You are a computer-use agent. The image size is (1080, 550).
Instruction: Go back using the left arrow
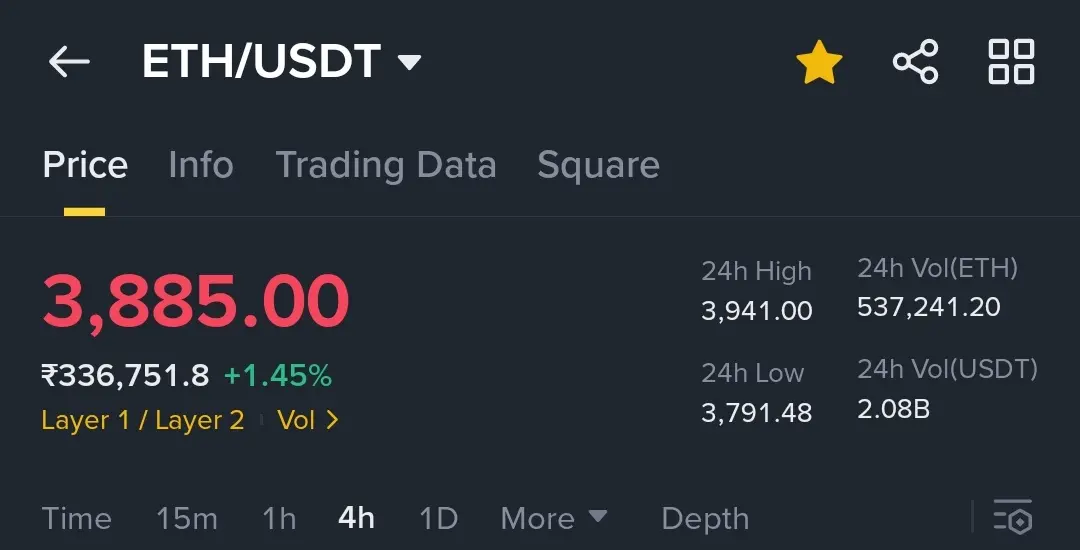click(69, 62)
